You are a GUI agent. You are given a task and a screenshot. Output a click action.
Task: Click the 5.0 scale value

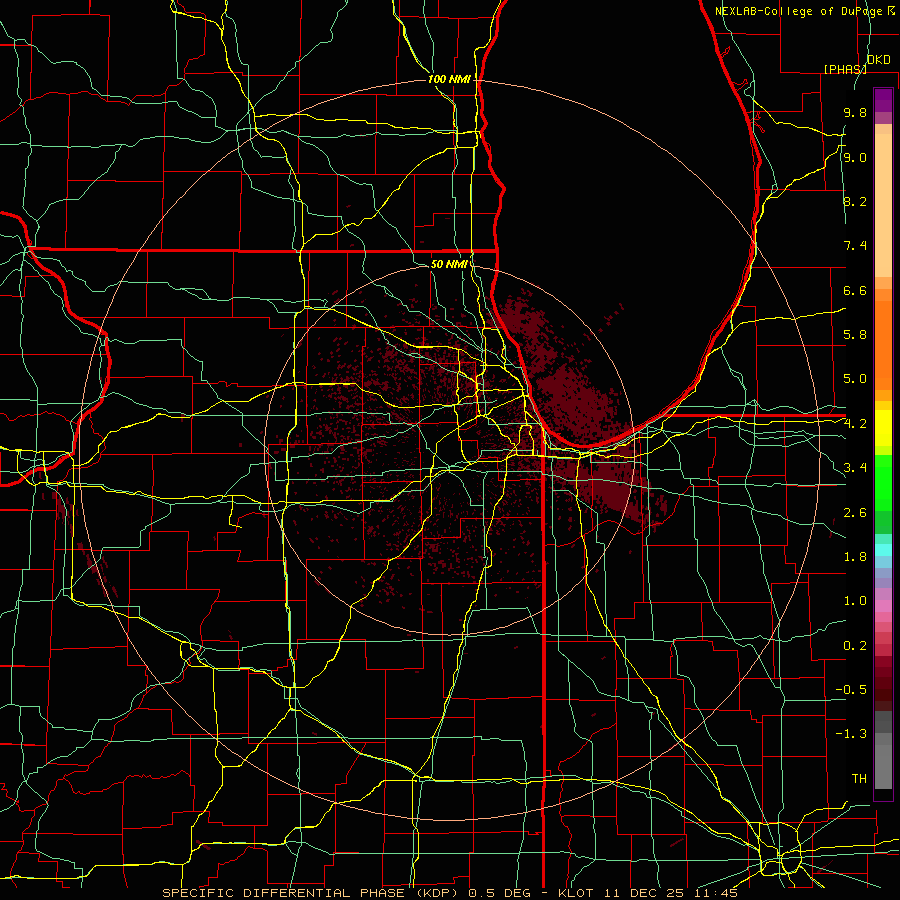tap(855, 379)
